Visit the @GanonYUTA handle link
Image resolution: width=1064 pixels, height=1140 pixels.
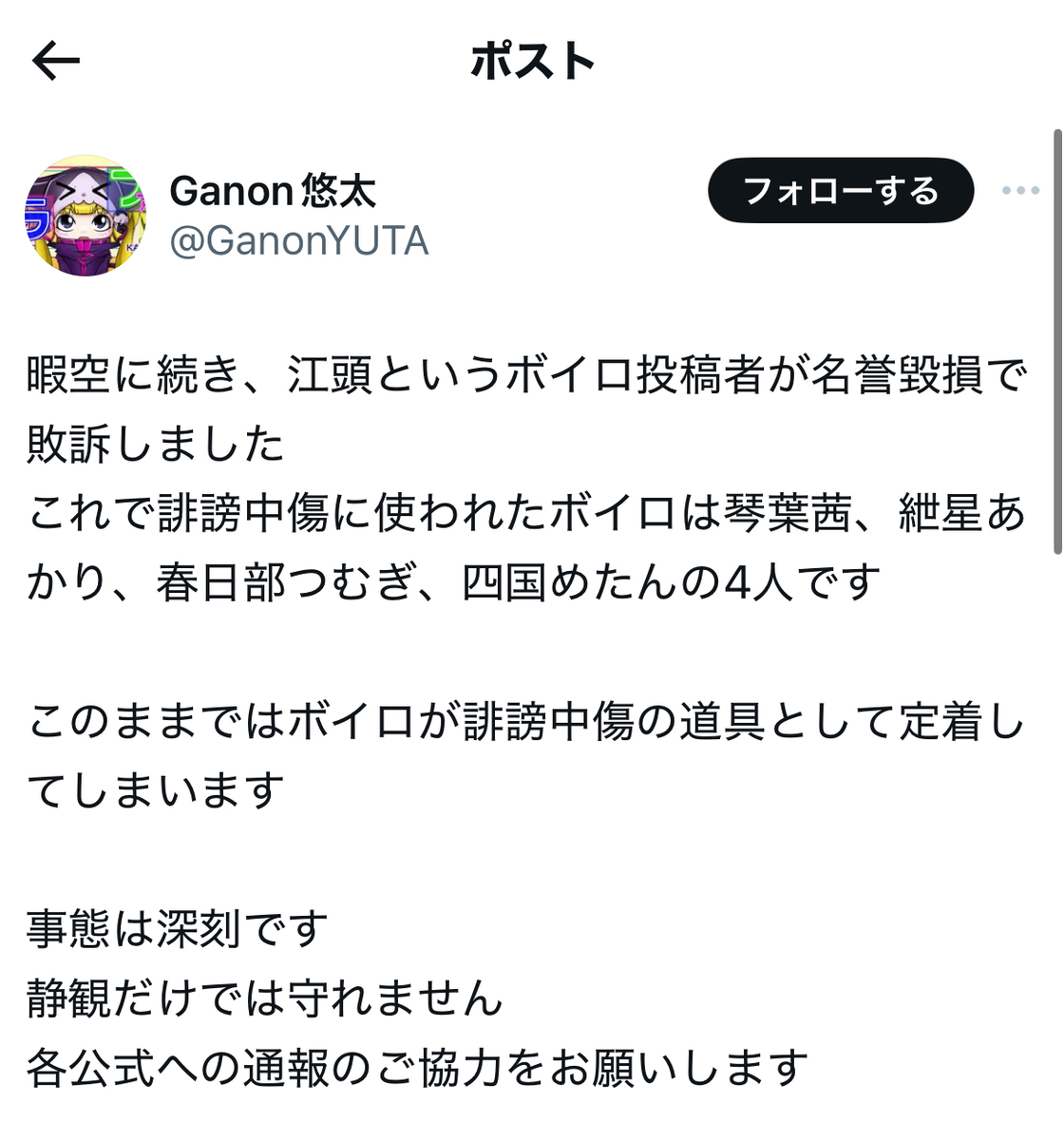299,241
